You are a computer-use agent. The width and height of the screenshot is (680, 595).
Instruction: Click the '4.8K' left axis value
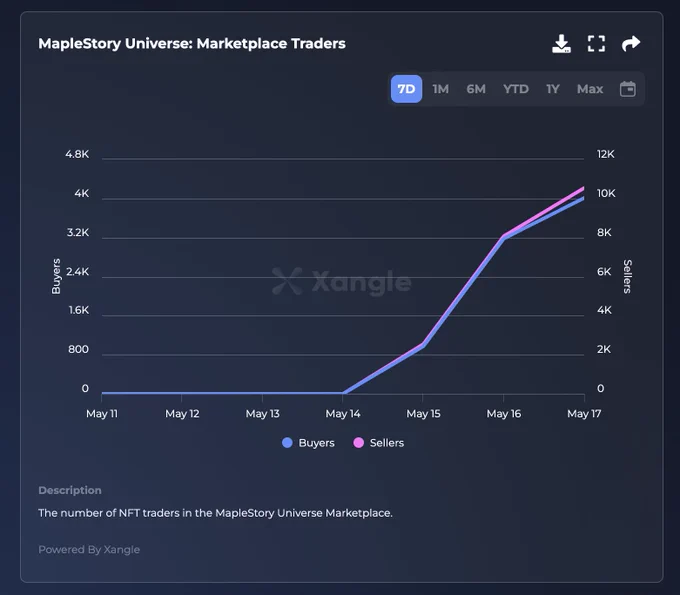77,154
